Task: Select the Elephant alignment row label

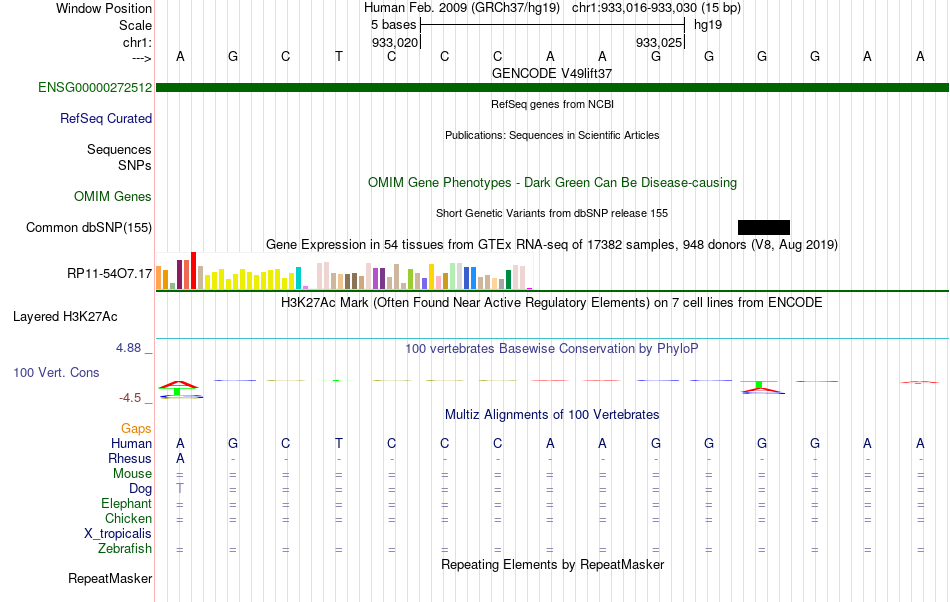Action: pos(126,503)
